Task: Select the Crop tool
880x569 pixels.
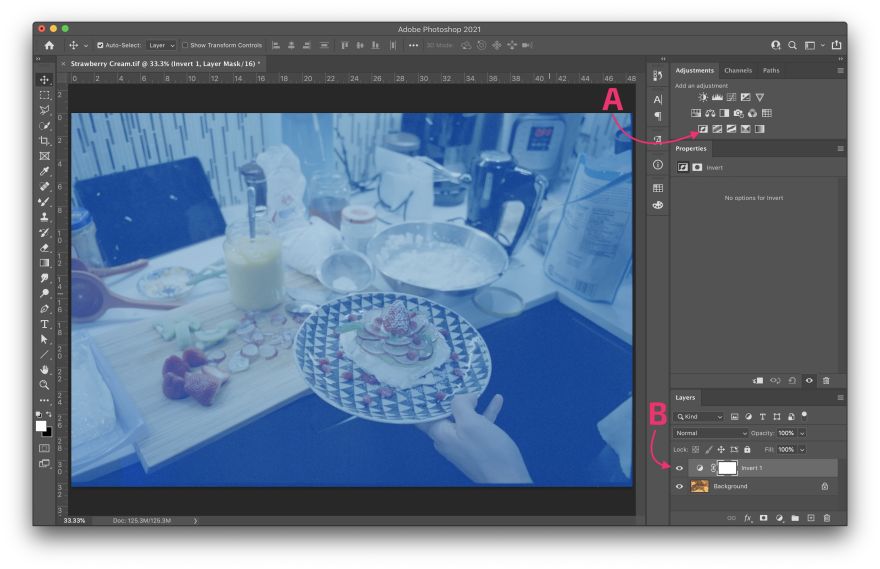Action: click(44, 141)
